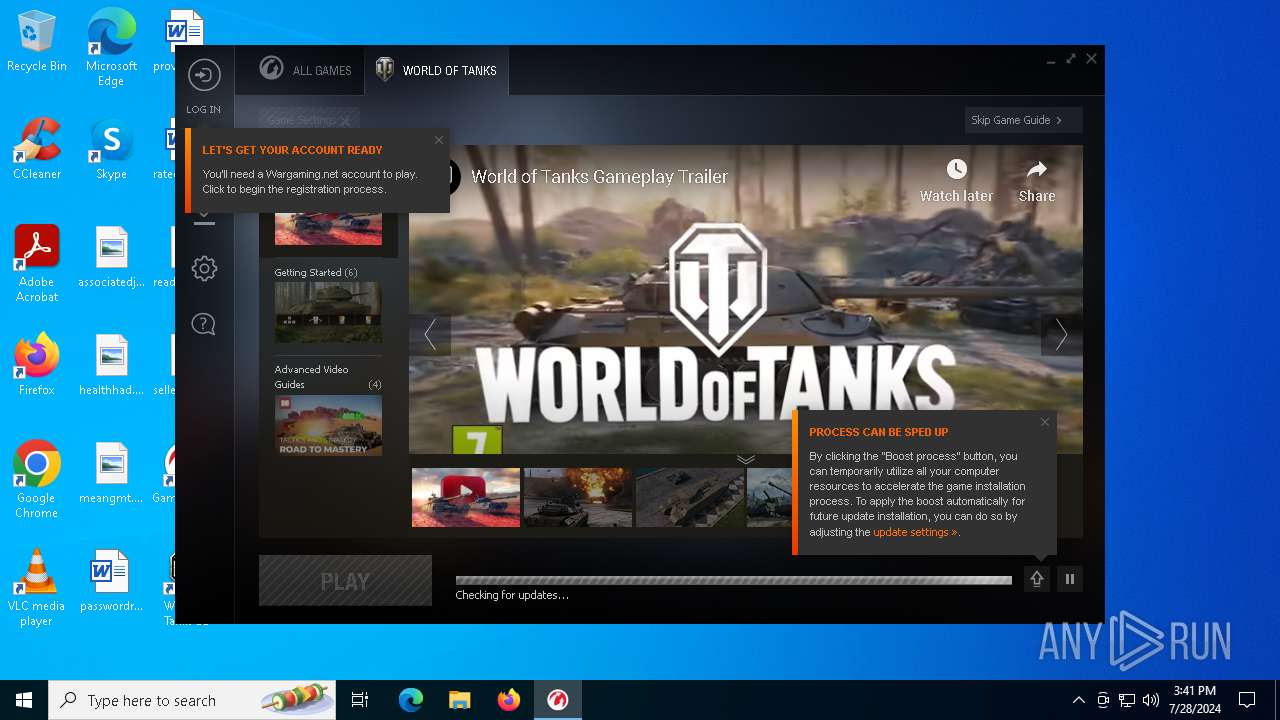Click Skip Game Guide button
The width and height of the screenshot is (1280, 720).
[1023, 120]
